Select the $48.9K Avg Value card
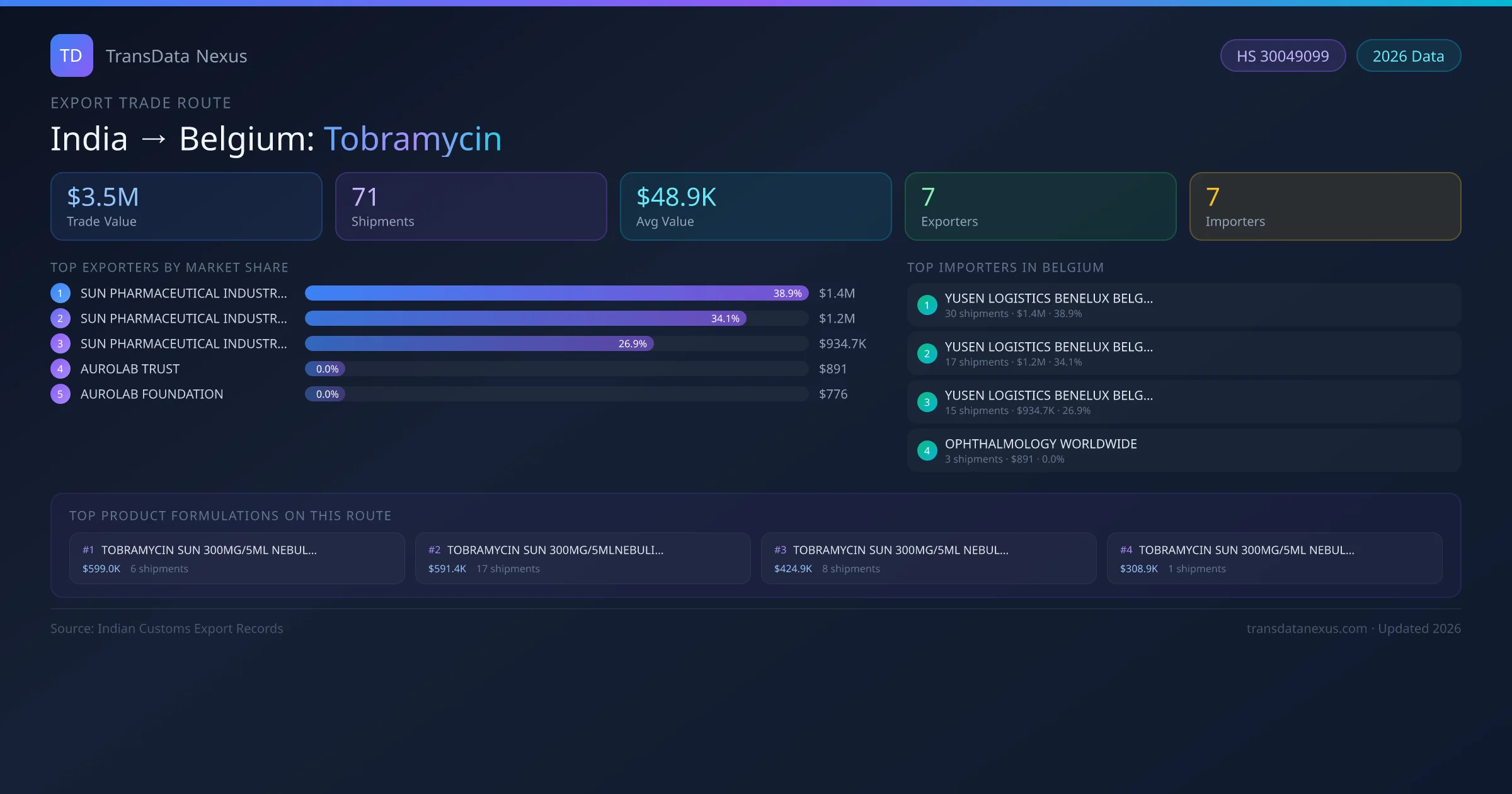1512x794 pixels. [755, 206]
